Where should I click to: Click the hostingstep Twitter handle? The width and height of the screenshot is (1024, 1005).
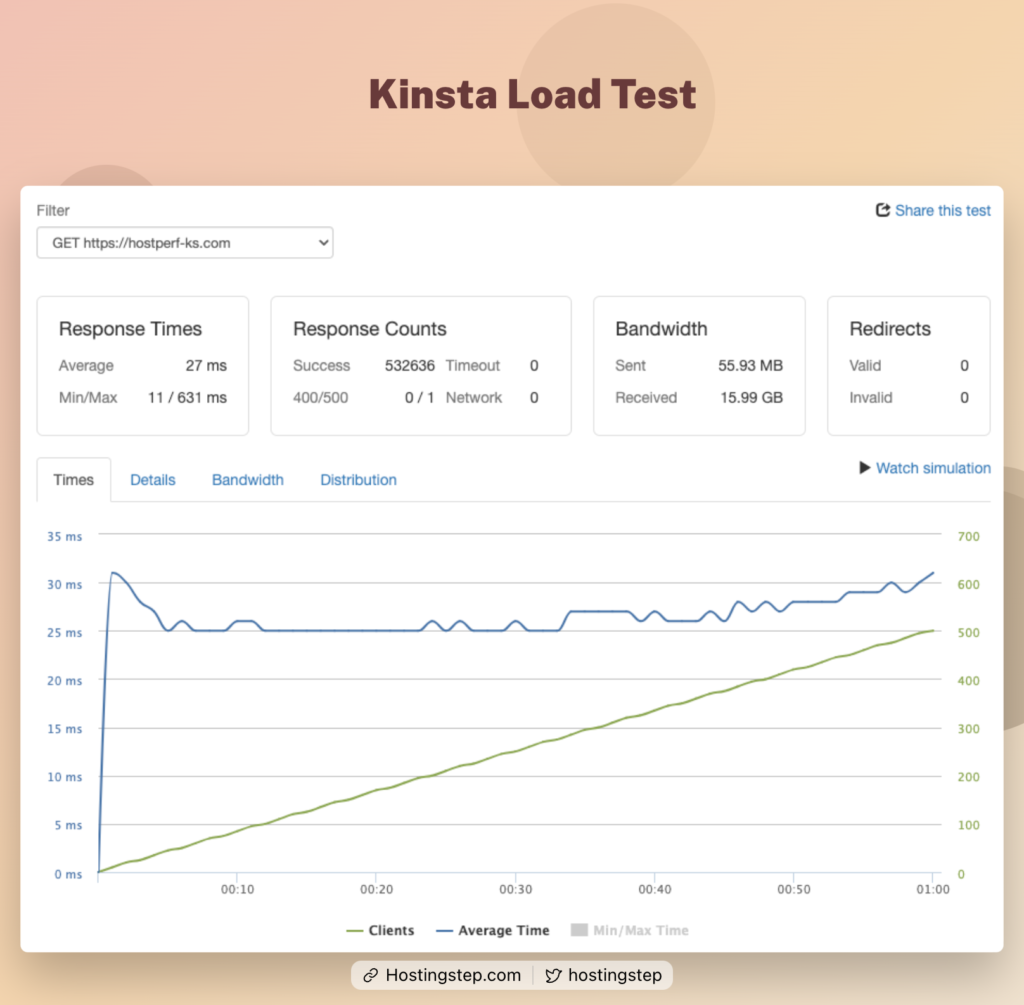[615, 975]
